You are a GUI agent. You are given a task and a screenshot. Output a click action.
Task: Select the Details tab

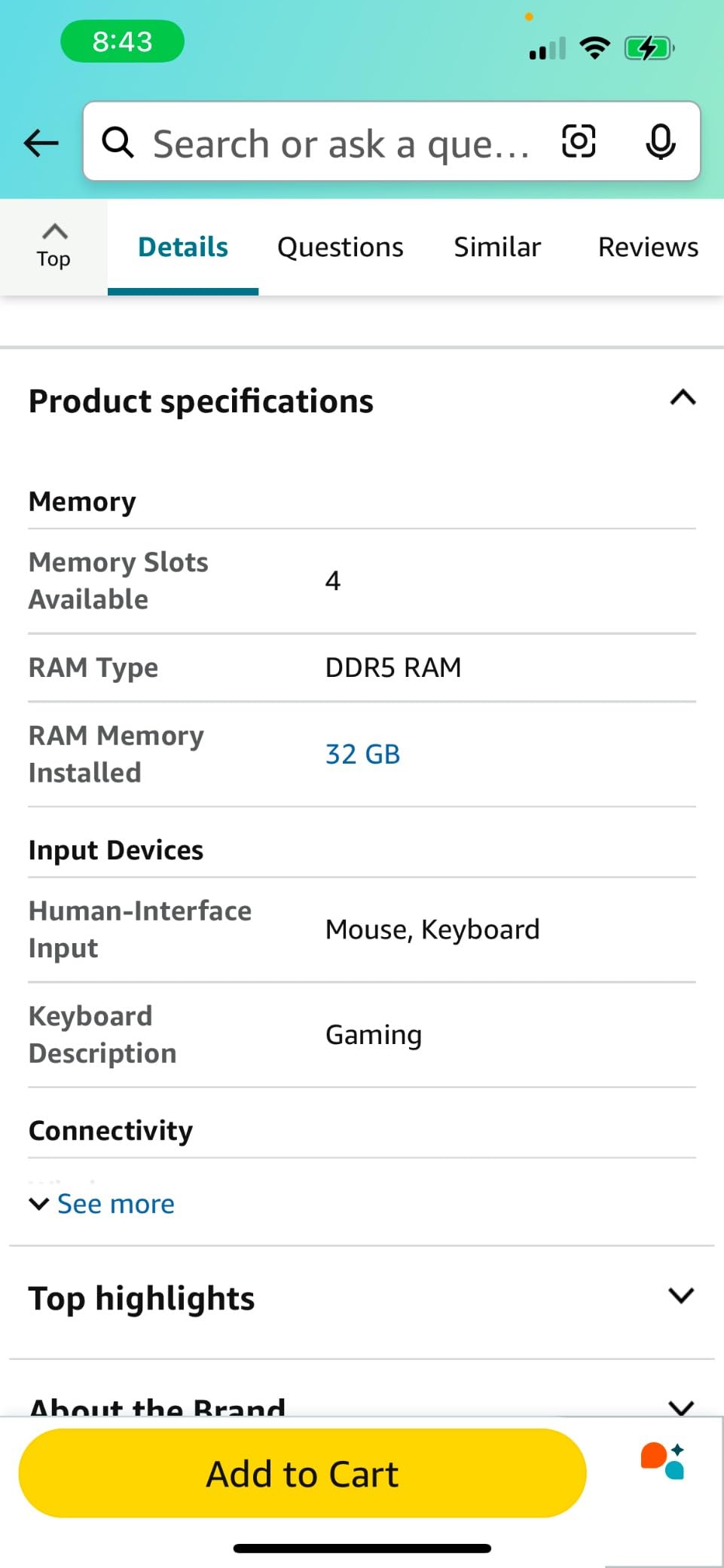tap(182, 246)
